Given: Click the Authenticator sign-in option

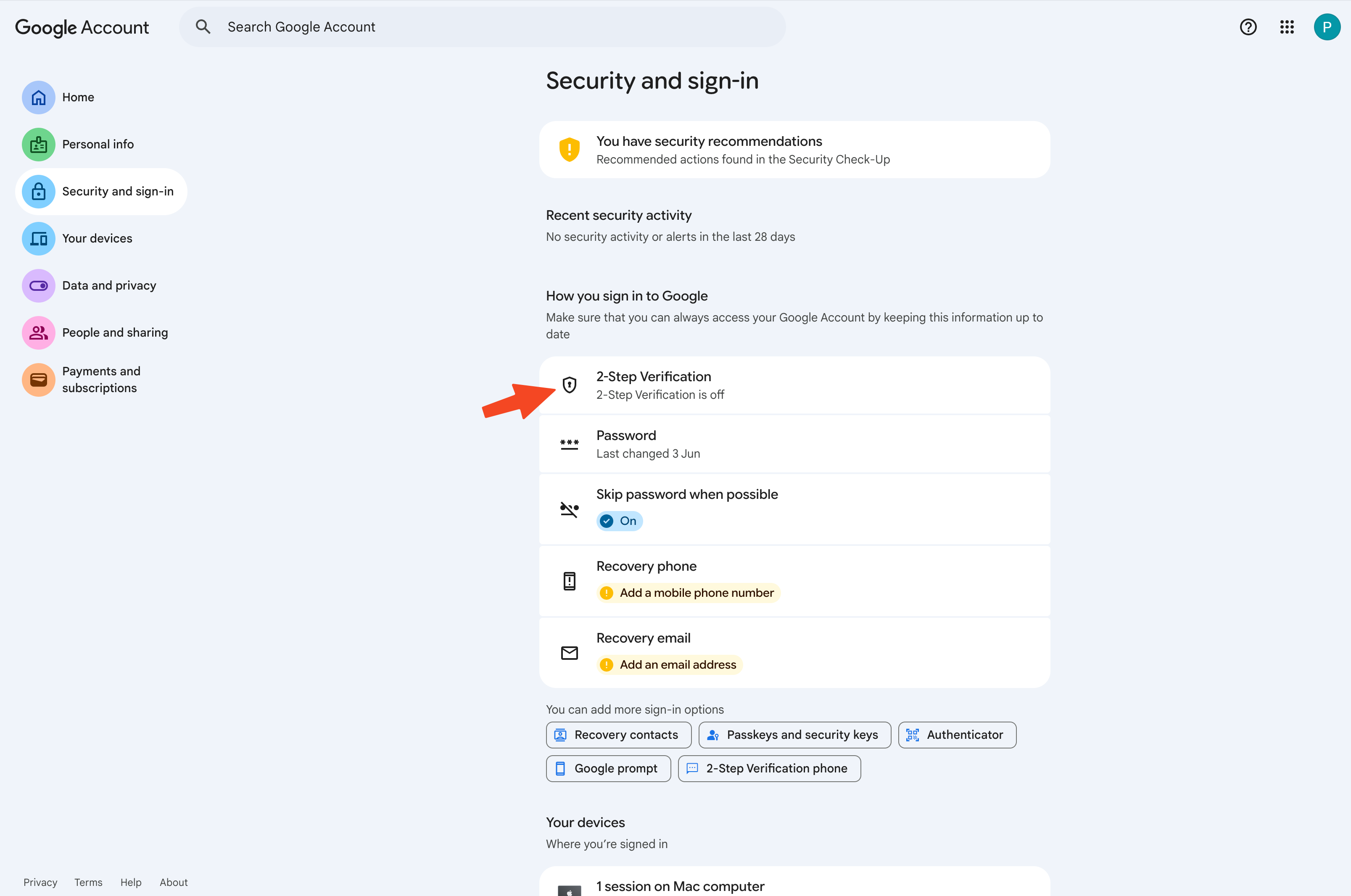Looking at the screenshot, I should [x=957, y=735].
